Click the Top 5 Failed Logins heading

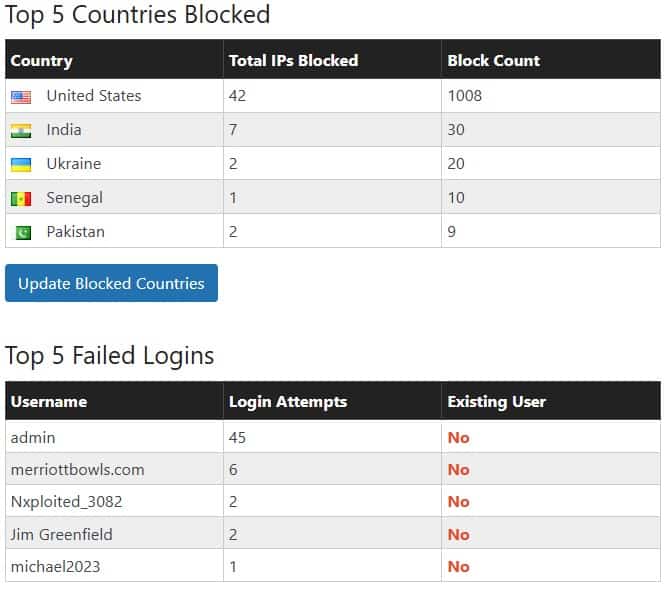point(110,356)
